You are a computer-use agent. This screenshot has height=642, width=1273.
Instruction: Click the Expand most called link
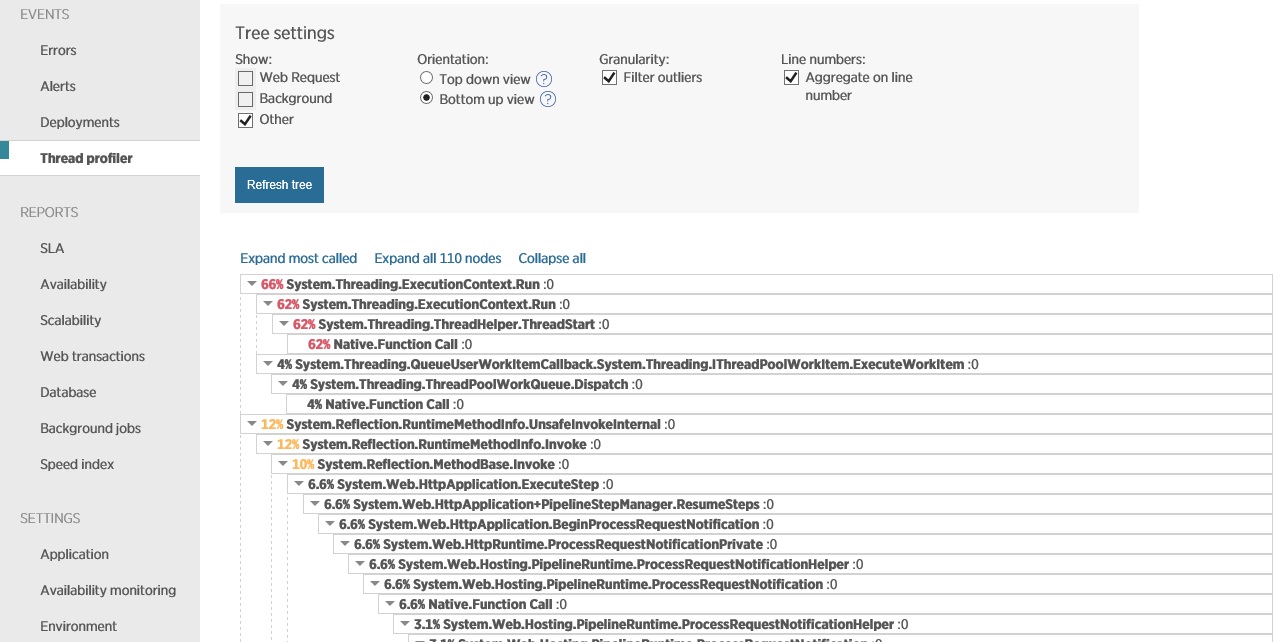pos(298,258)
